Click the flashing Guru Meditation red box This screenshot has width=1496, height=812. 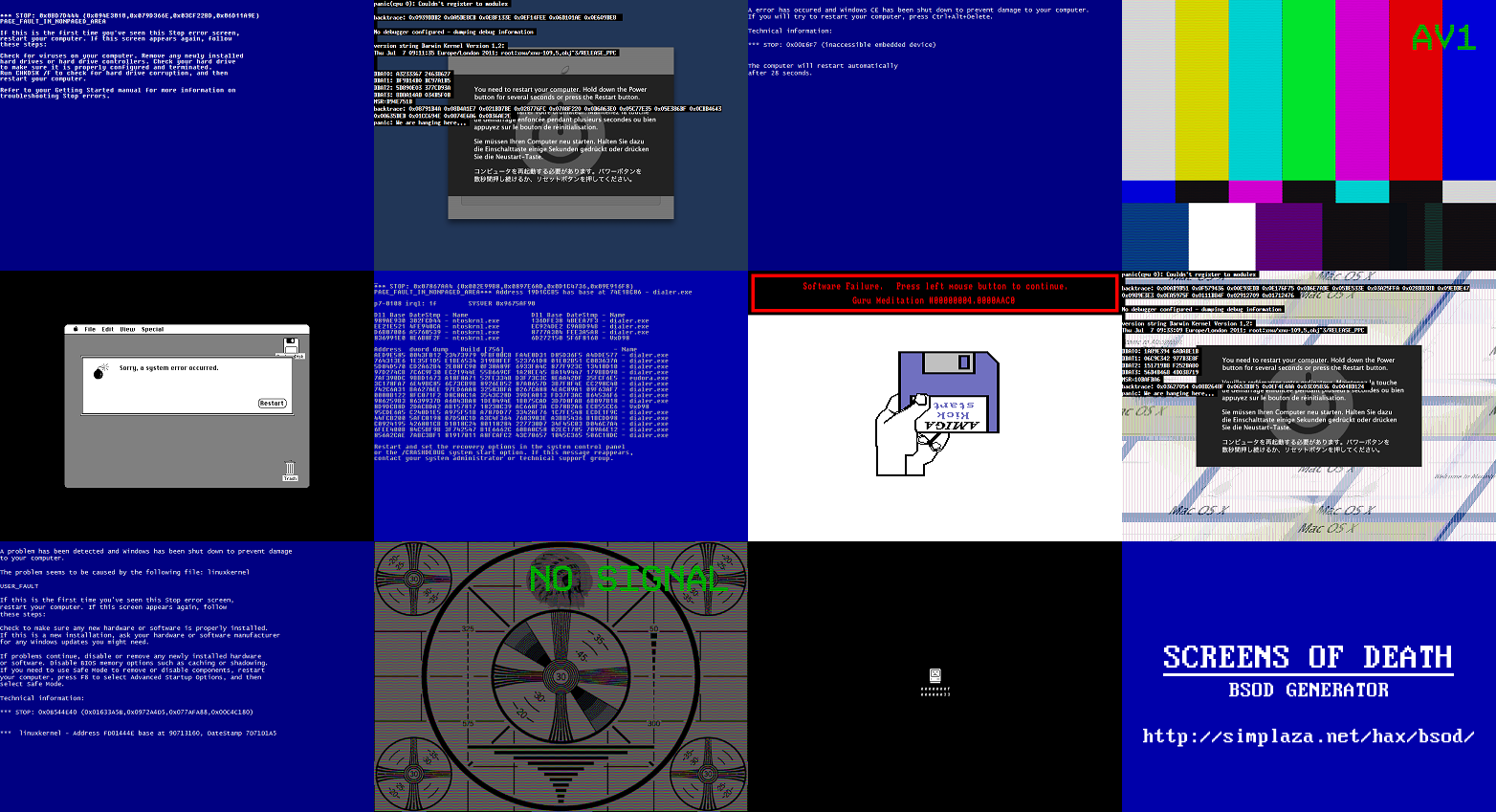[x=935, y=293]
